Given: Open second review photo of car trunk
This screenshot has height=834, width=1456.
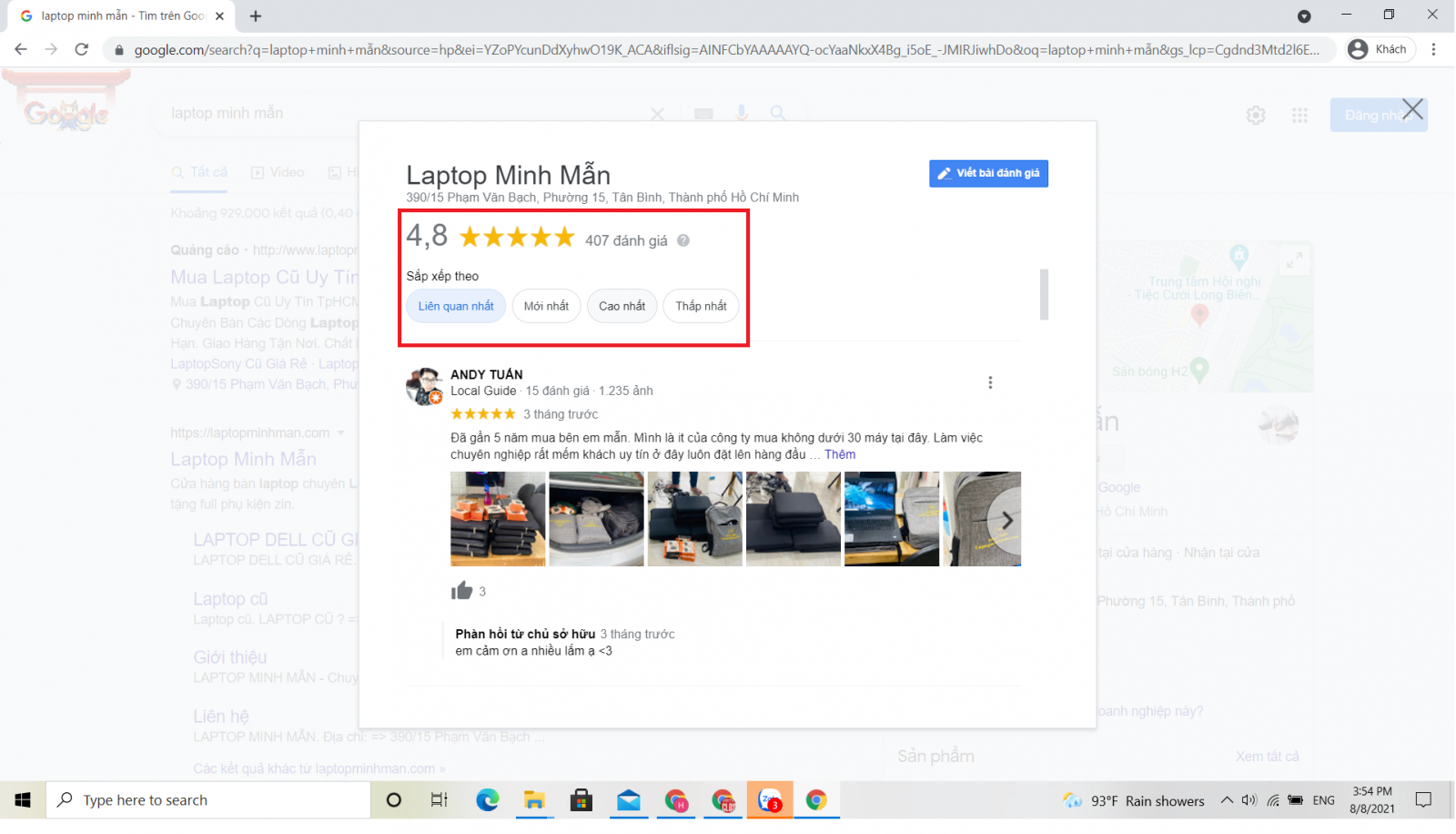Looking at the screenshot, I should point(596,519).
